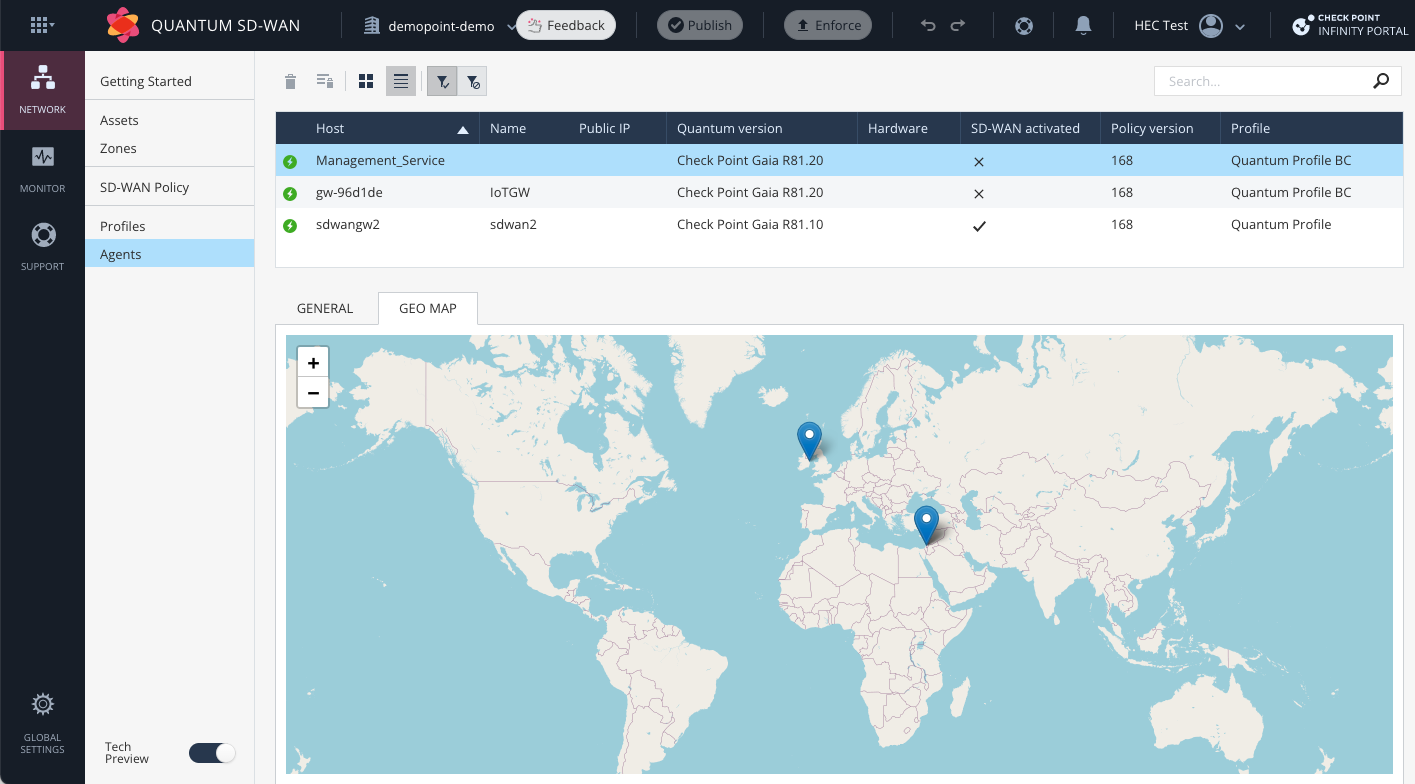Open the Monitor section in the sidebar
The height and width of the screenshot is (784, 1415).
click(43, 168)
